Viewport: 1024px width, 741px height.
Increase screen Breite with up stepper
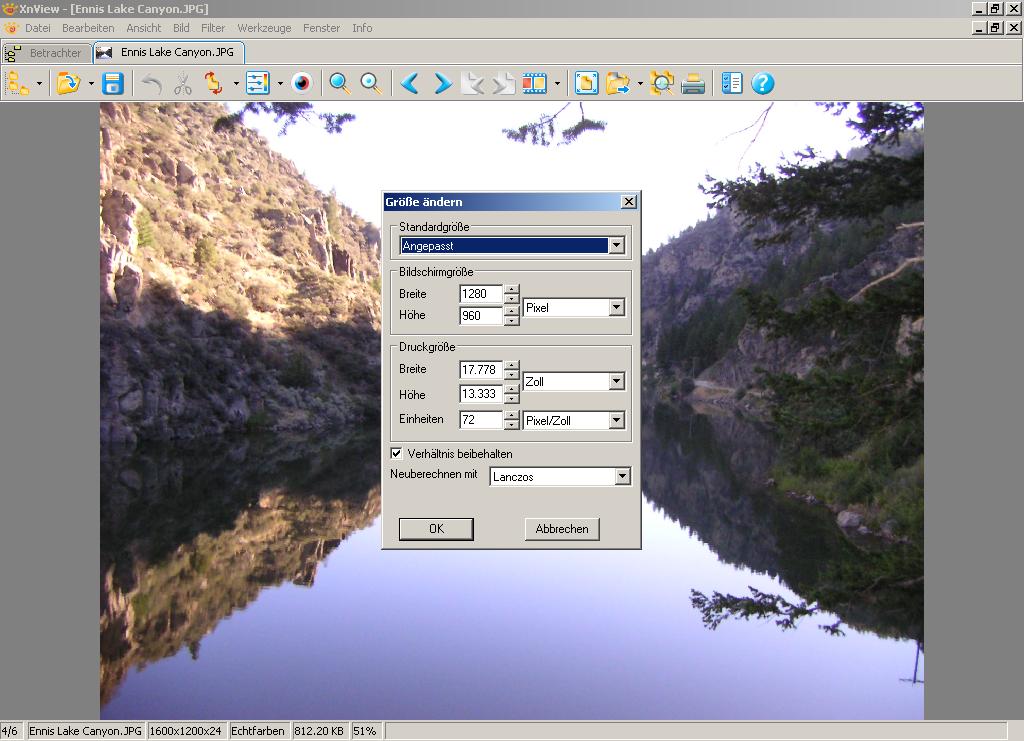pyautogui.click(x=512, y=289)
